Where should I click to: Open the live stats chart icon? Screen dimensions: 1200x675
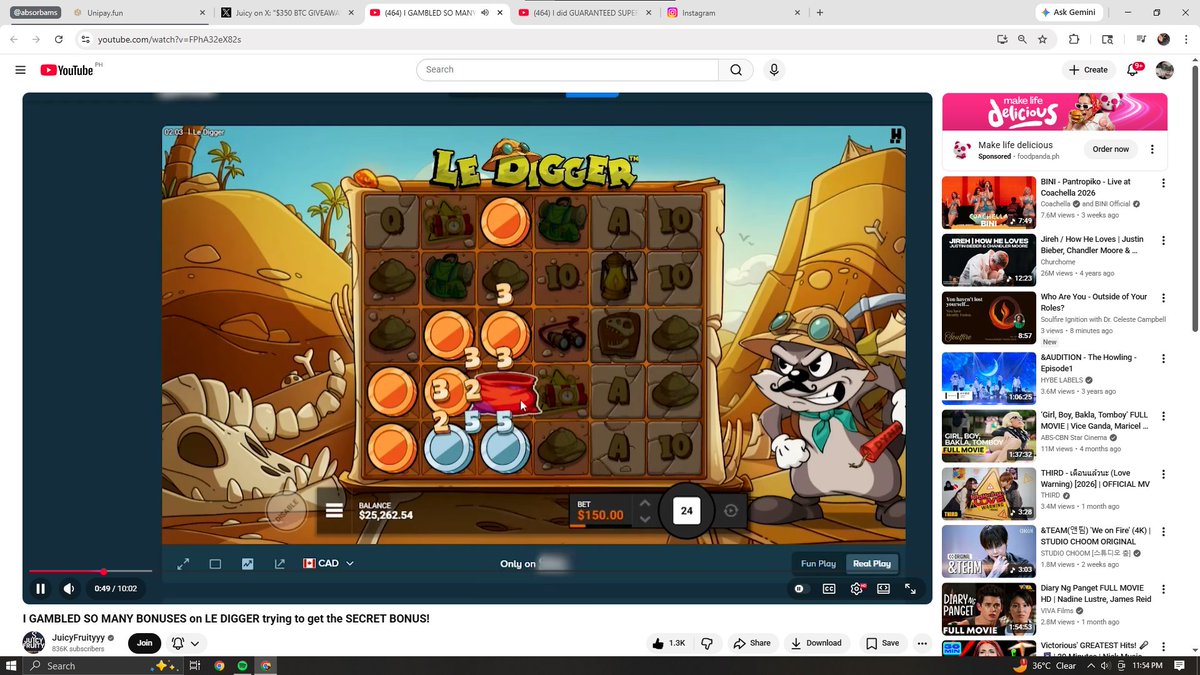[x=247, y=563]
